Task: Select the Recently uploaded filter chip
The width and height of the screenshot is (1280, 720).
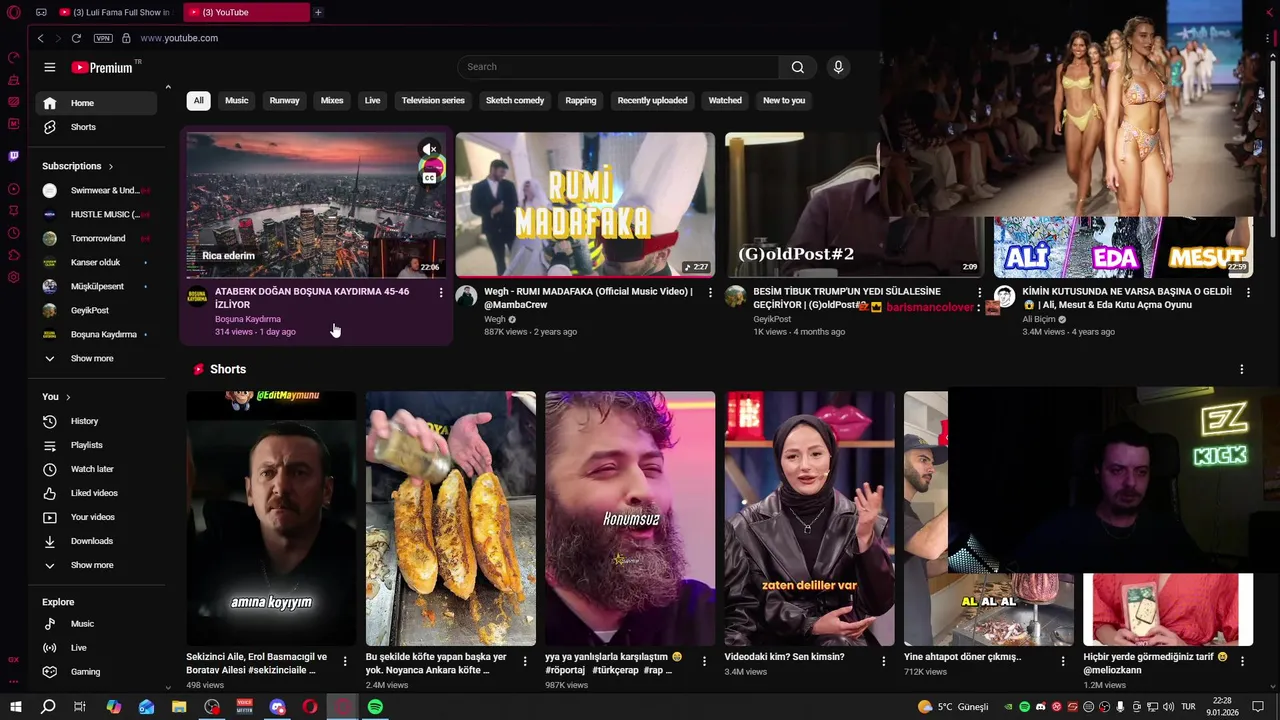Action: tap(652, 100)
